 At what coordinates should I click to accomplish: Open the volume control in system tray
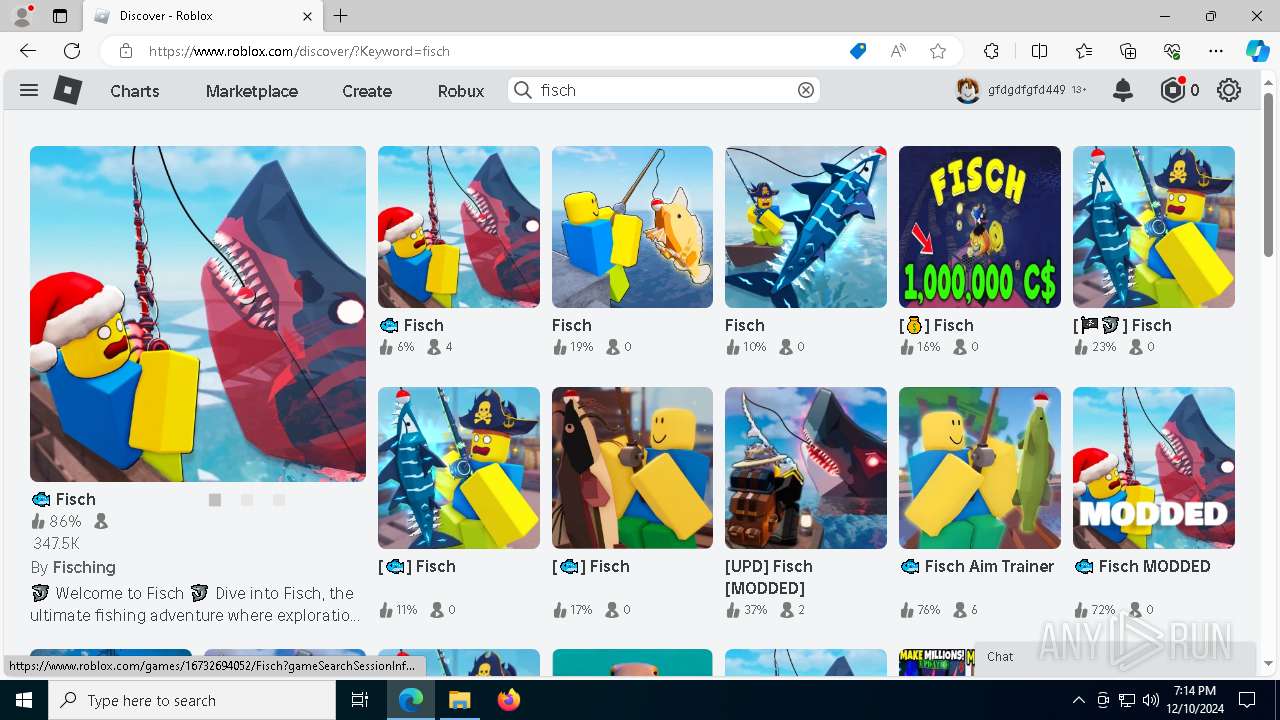coord(1150,700)
